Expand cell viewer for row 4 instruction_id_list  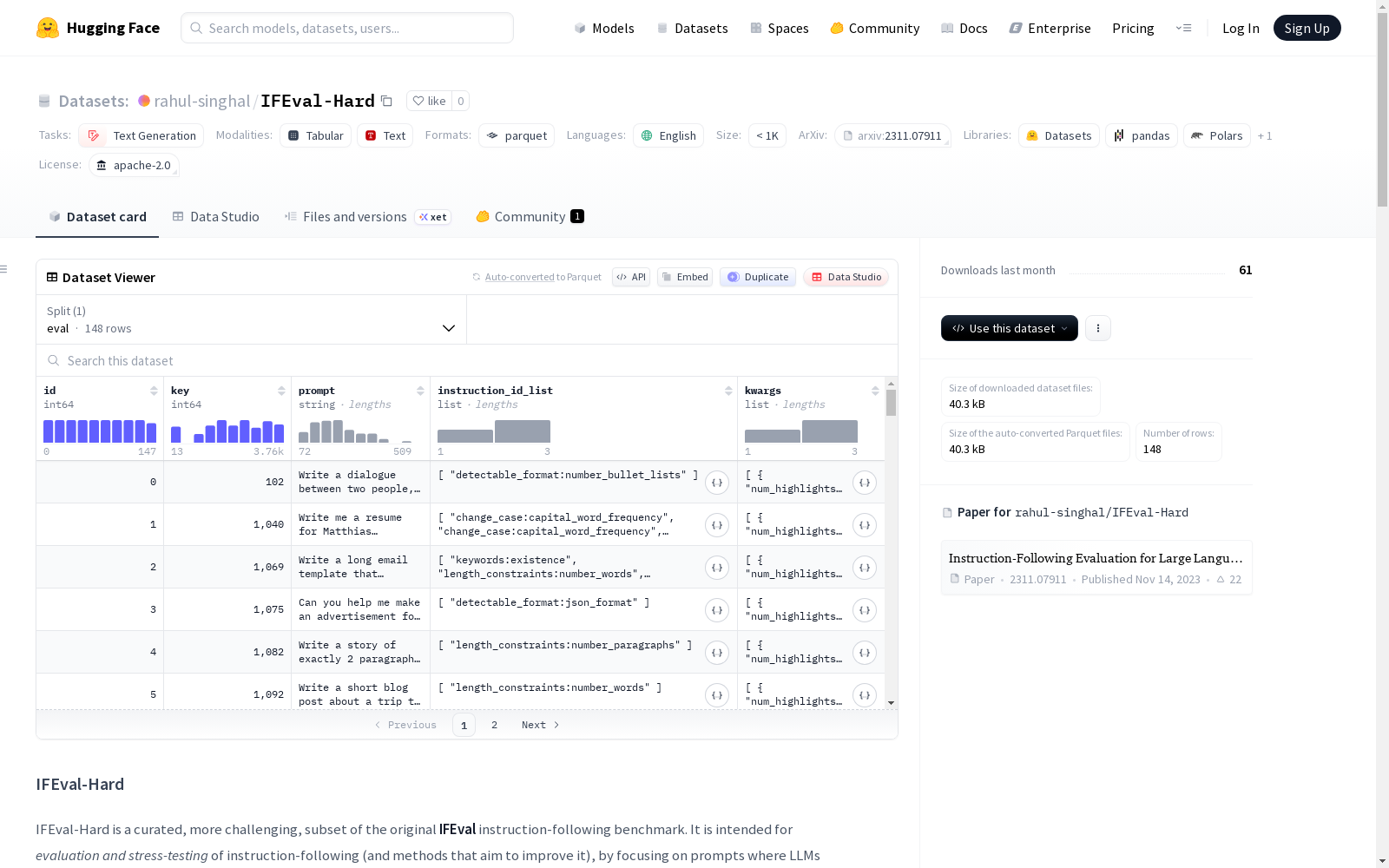pyautogui.click(x=717, y=653)
